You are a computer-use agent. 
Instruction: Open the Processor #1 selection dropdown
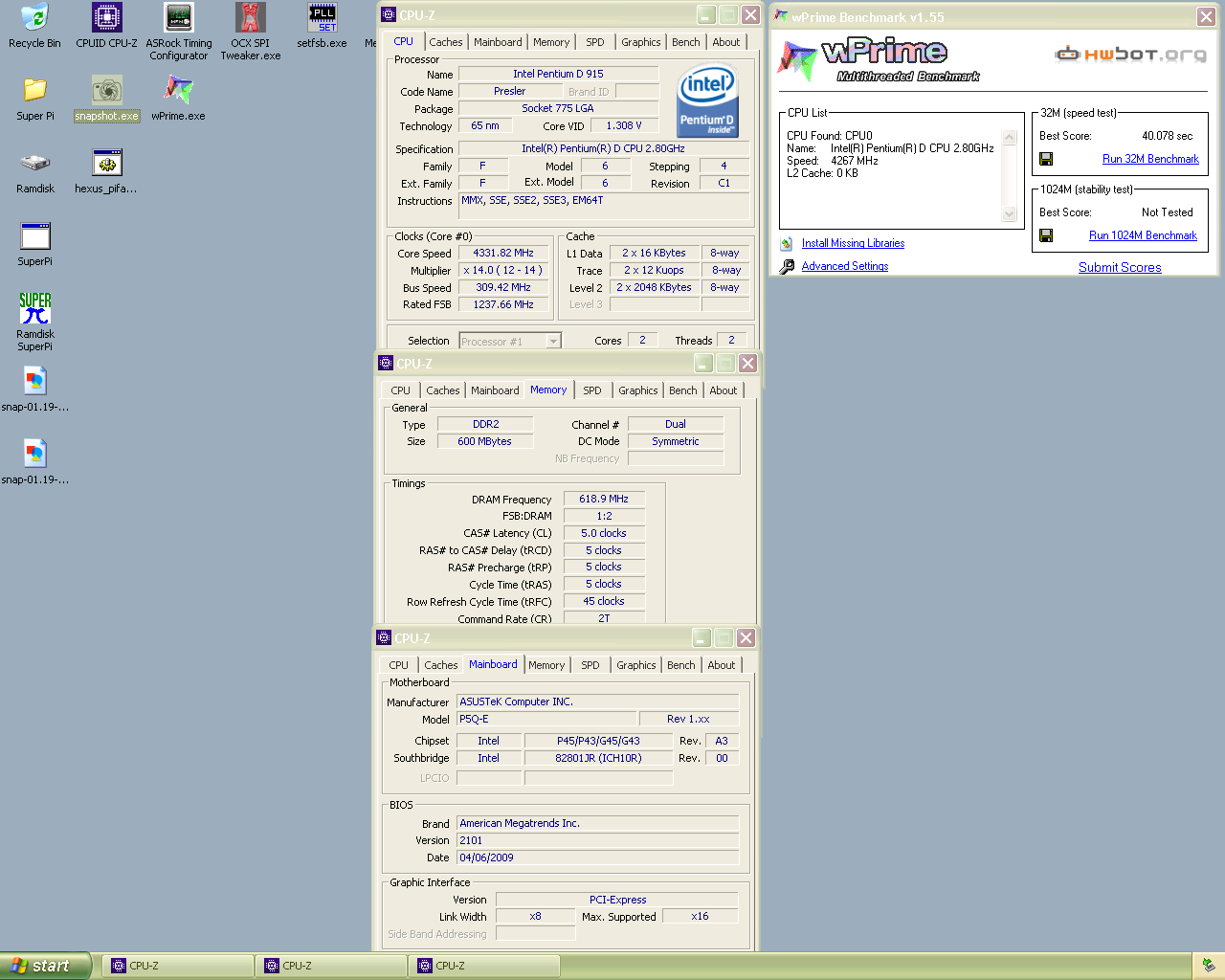point(553,342)
